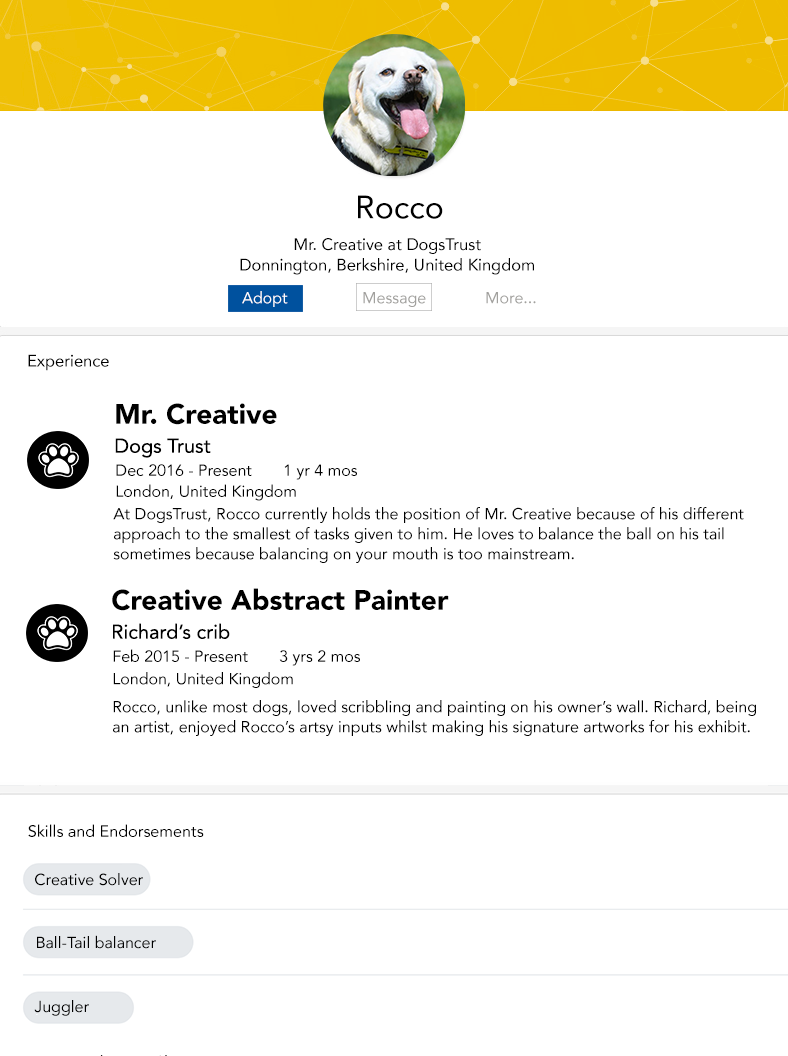Select the Creative Solver skill tag

87,880
